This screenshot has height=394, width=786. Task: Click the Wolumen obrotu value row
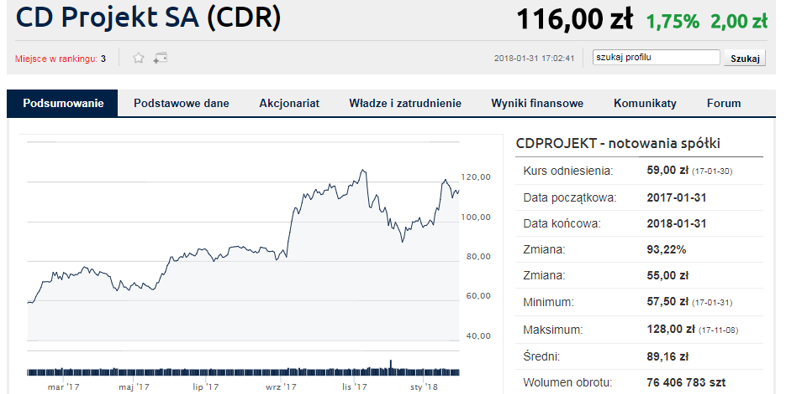click(639, 382)
